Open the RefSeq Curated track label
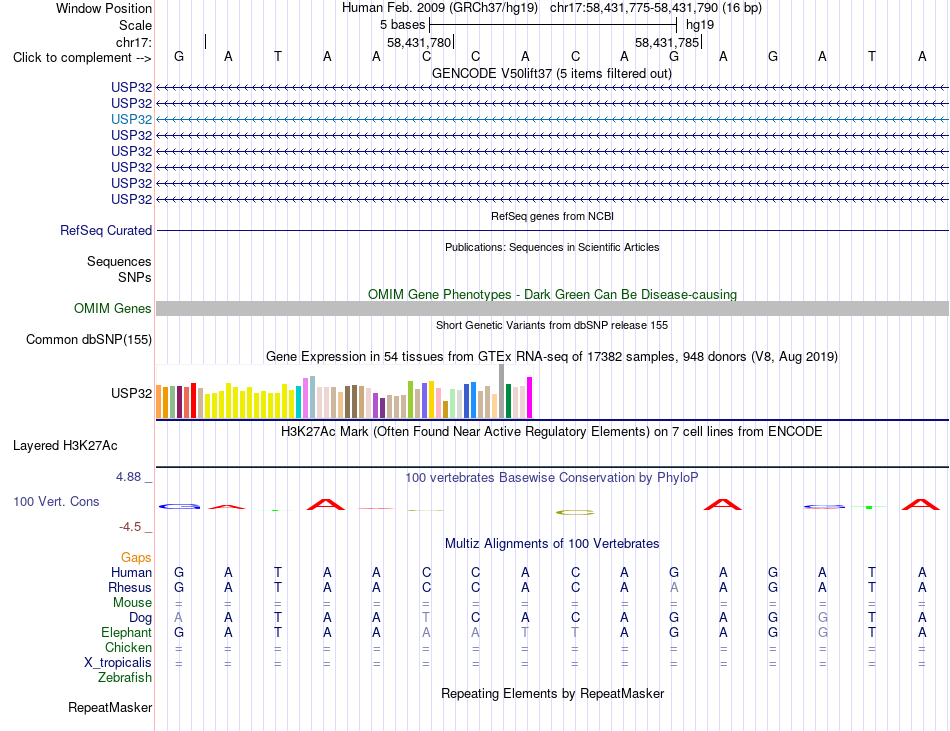Viewport: 950px width, 731px height. (105, 230)
